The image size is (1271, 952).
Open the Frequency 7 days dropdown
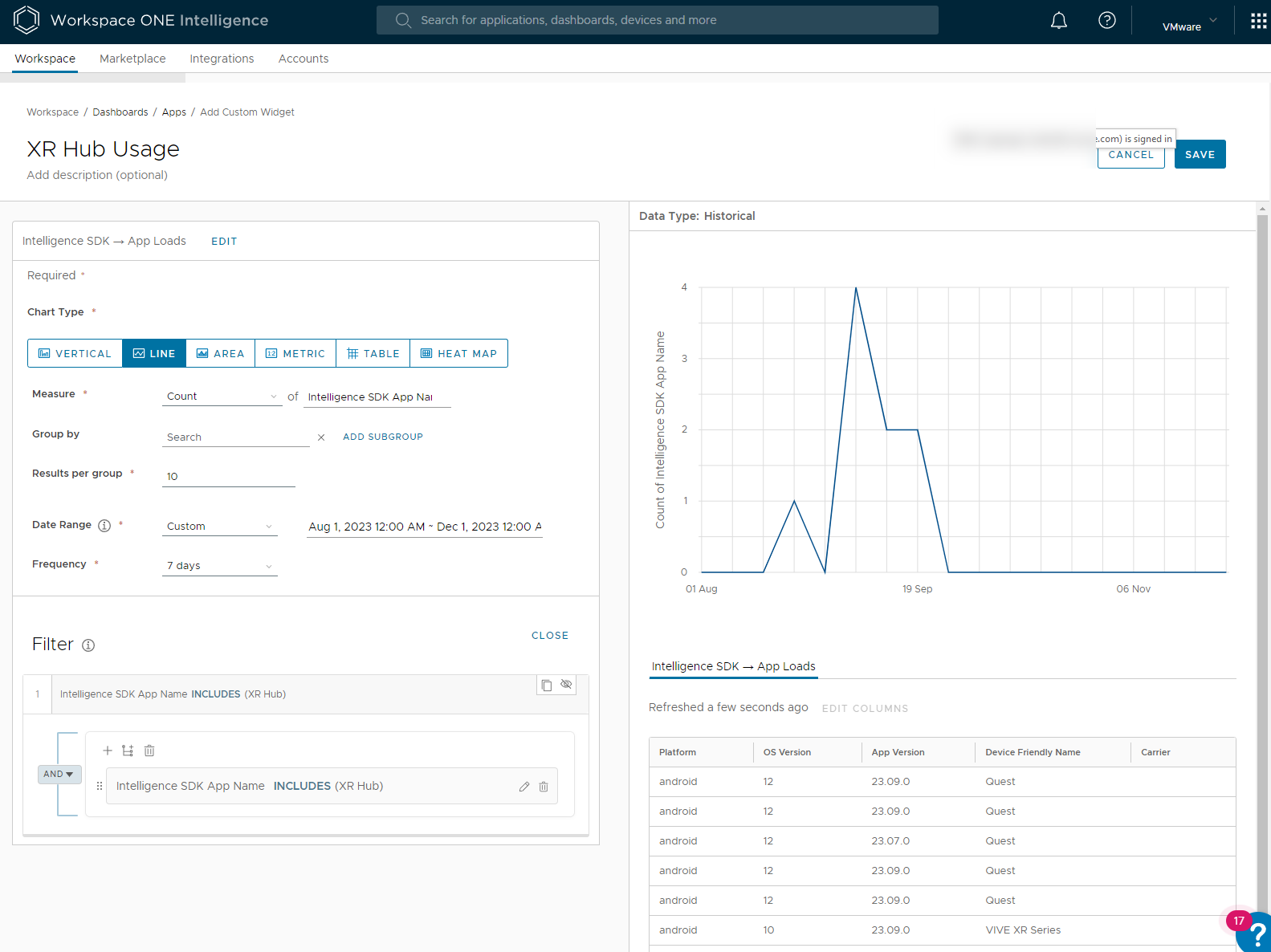tap(219, 566)
